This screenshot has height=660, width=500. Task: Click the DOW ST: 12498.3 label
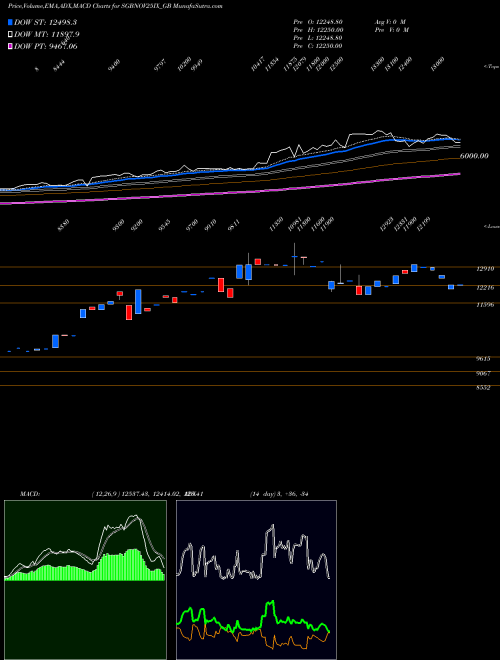[x=45, y=22]
